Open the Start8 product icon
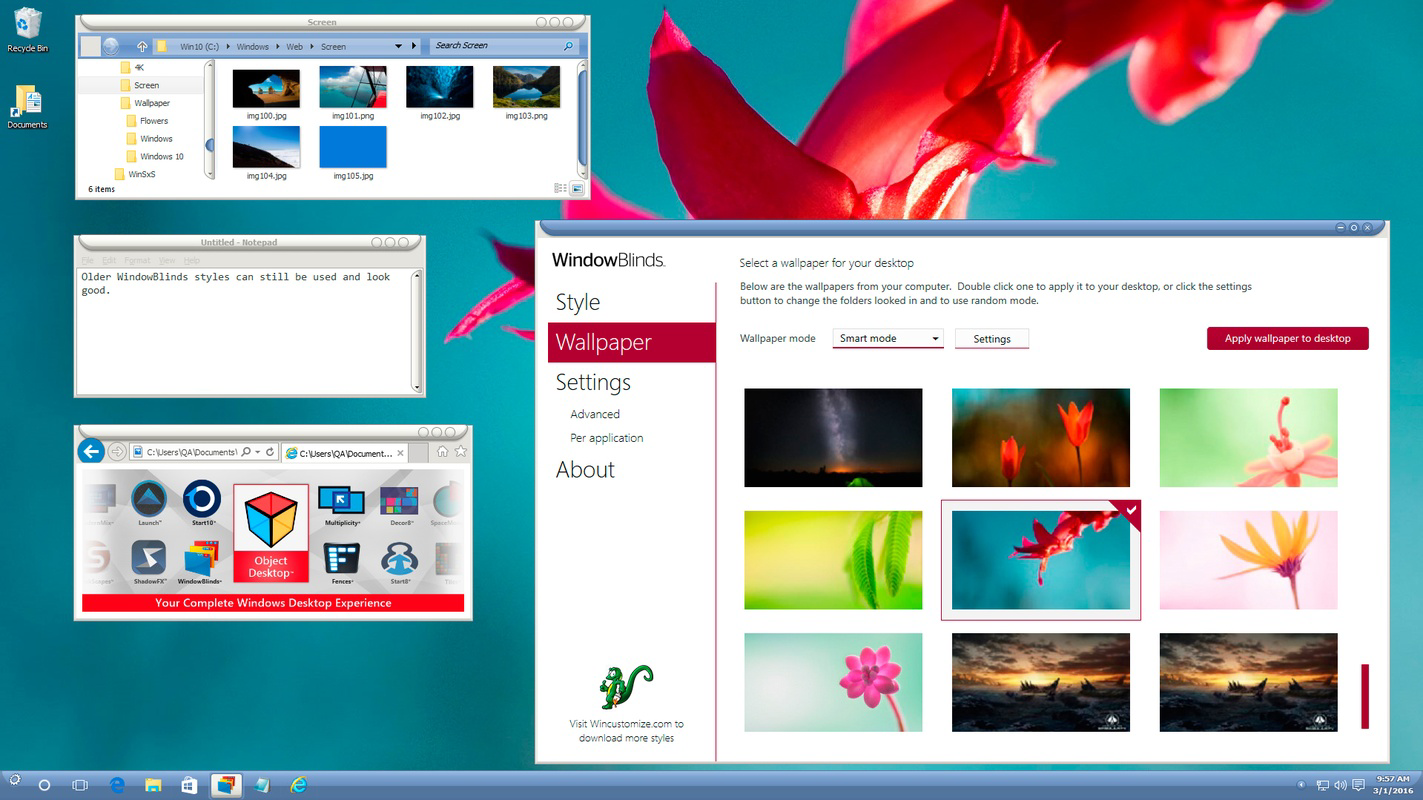Image resolution: width=1423 pixels, height=800 pixels. 399,561
